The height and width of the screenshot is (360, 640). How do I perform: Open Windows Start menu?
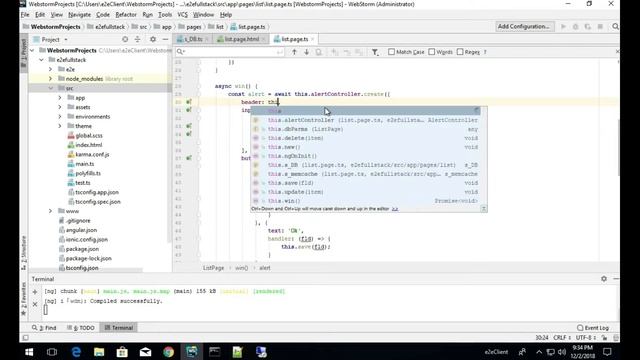tap(29, 352)
